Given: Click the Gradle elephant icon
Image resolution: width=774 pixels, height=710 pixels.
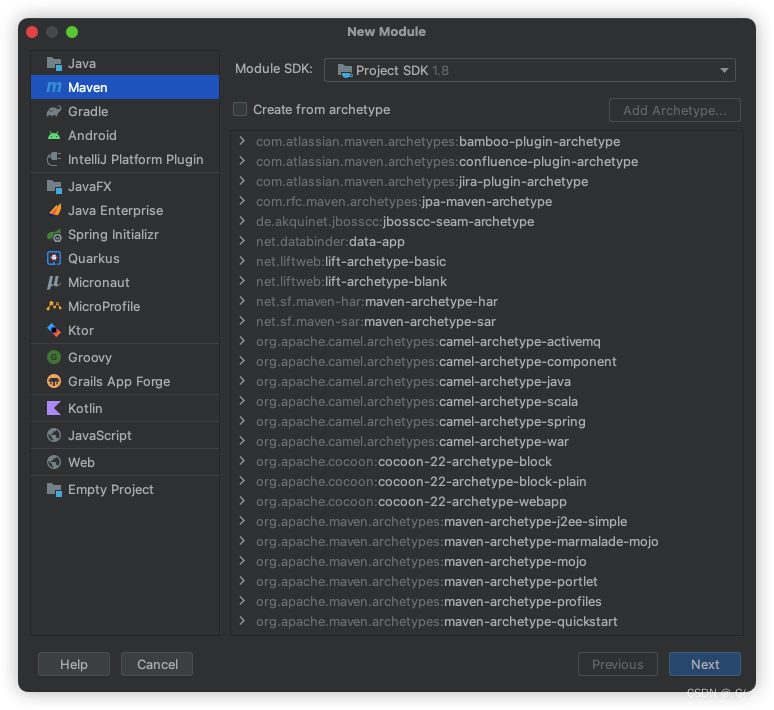Looking at the screenshot, I should 54,111.
